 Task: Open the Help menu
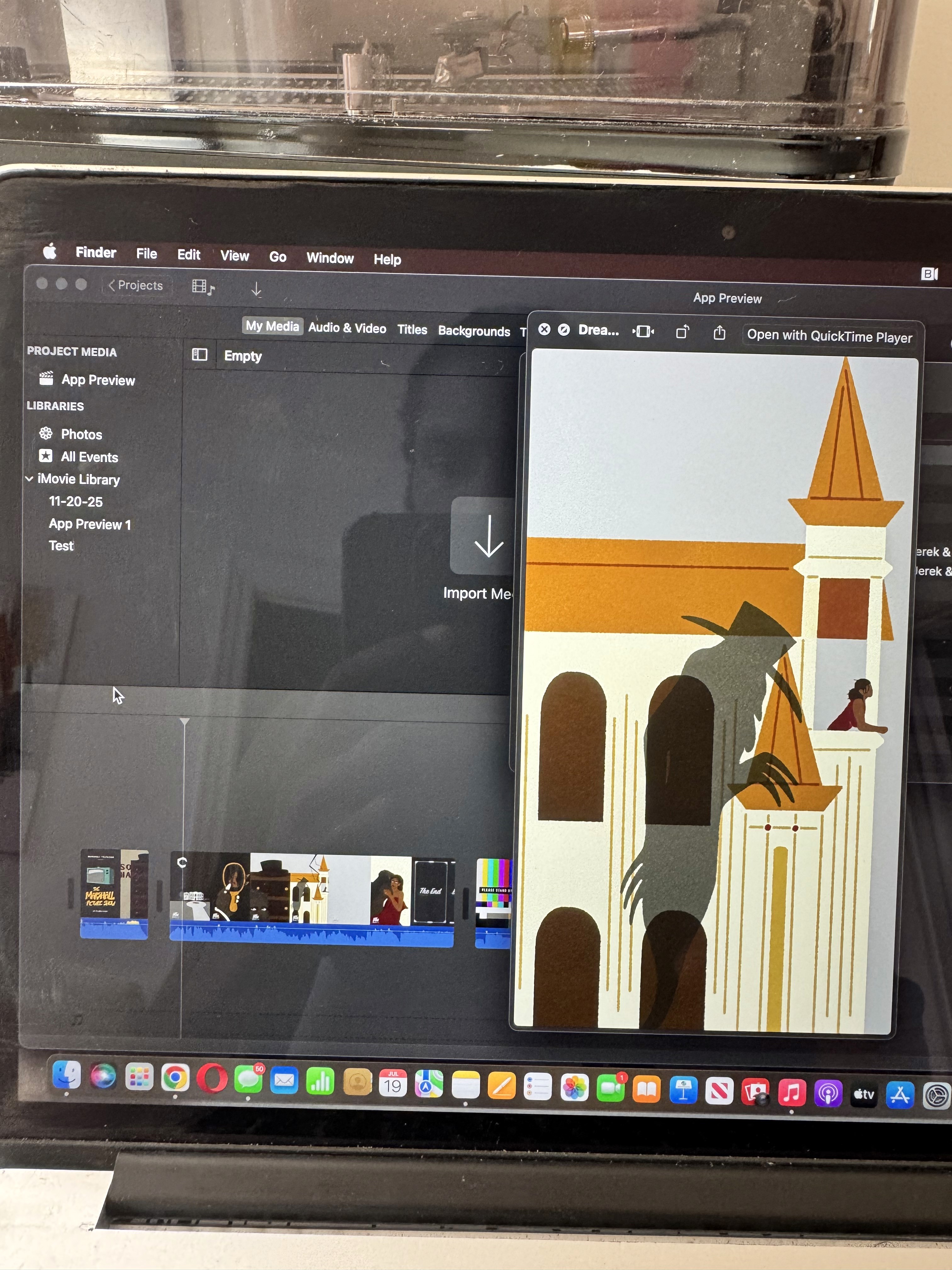click(387, 260)
